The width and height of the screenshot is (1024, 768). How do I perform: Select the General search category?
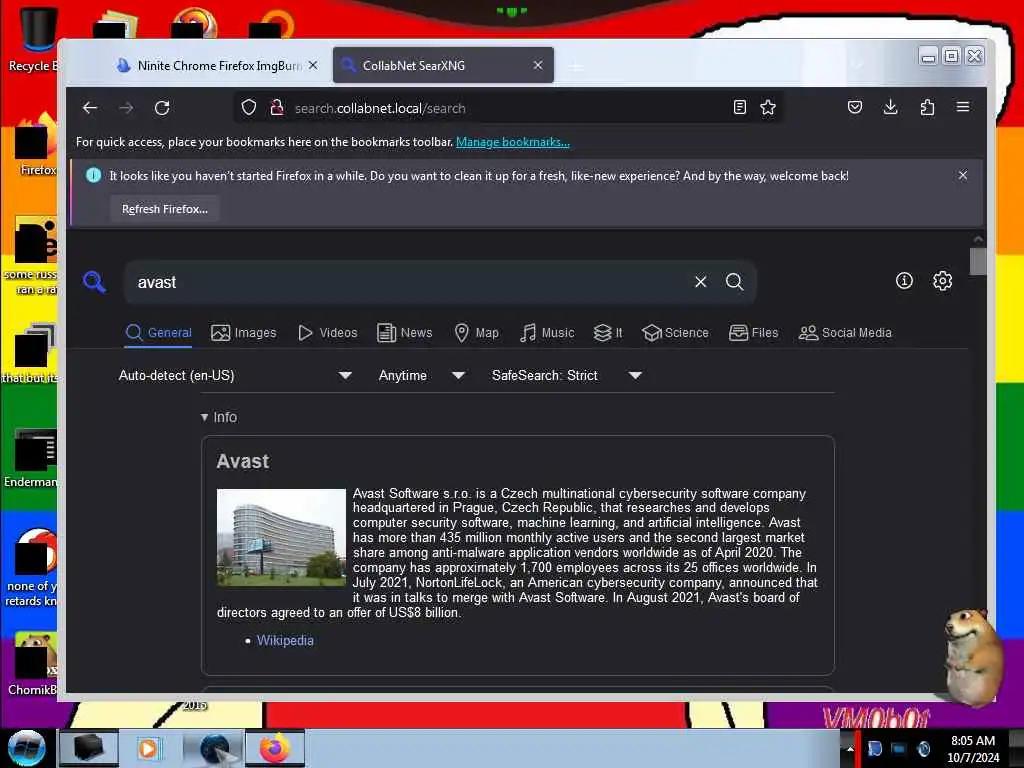pyautogui.click(x=159, y=333)
